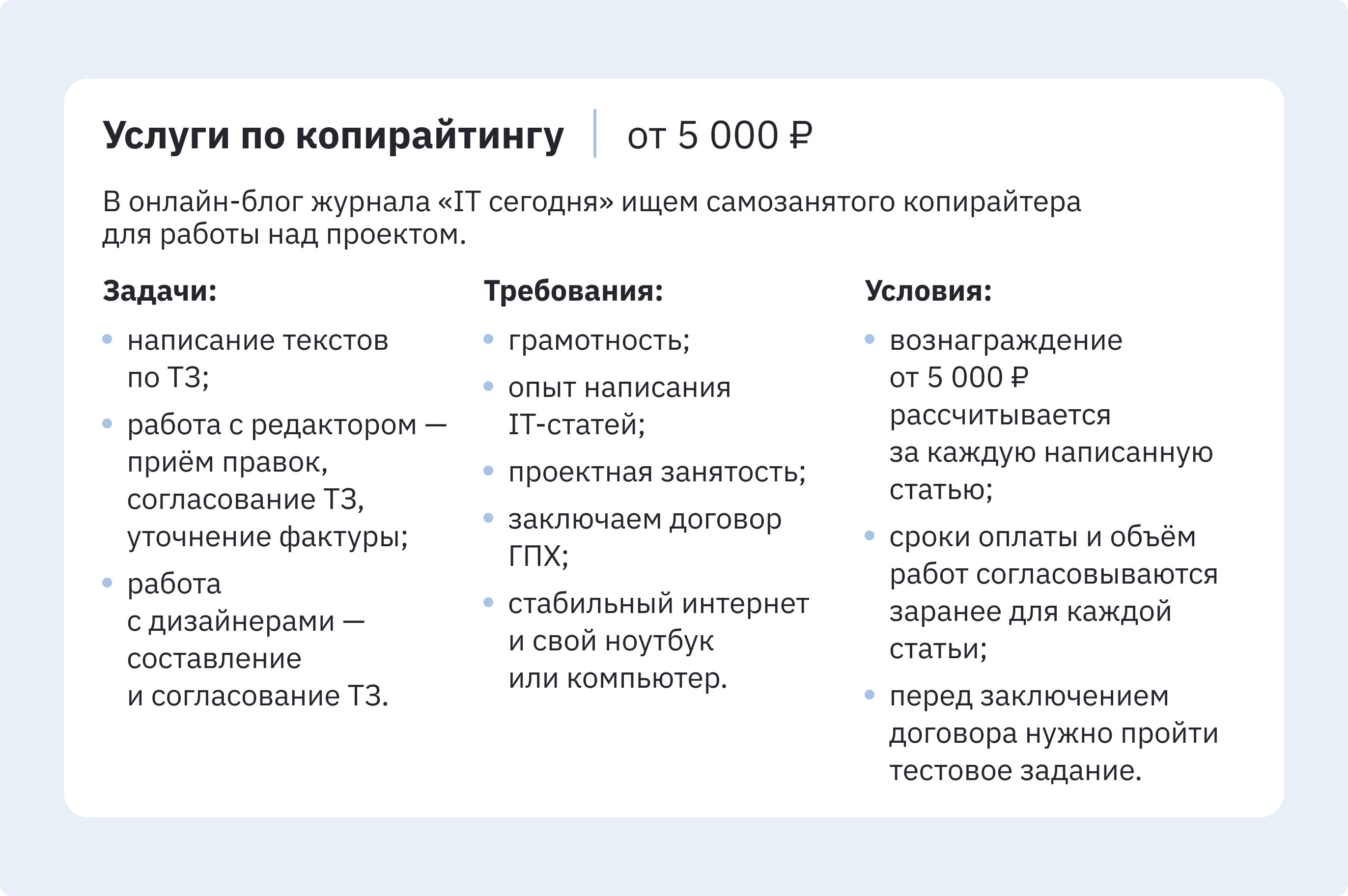Click the bullet dot before "грамотность"
Image resolution: width=1348 pixels, height=896 pixels.
(488, 339)
